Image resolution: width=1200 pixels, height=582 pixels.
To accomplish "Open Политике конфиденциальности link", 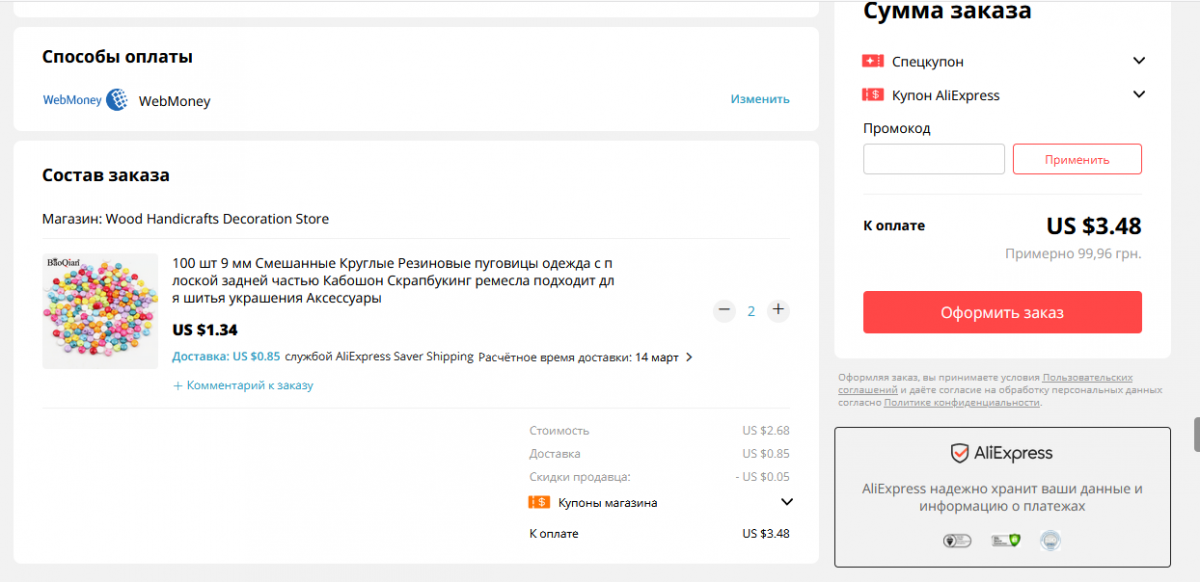I will tap(962, 402).
